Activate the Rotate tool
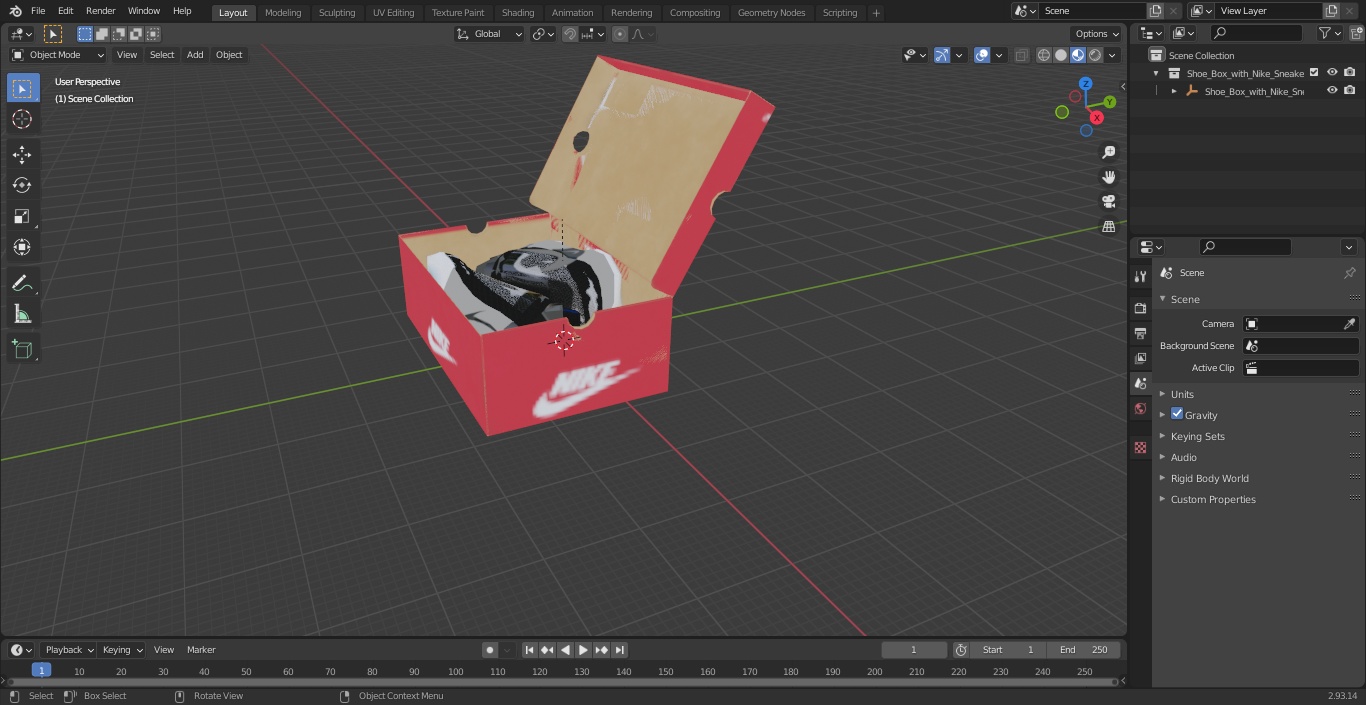The width and height of the screenshot is (1366, 705). pyautogui.click(x=22, y=185)
